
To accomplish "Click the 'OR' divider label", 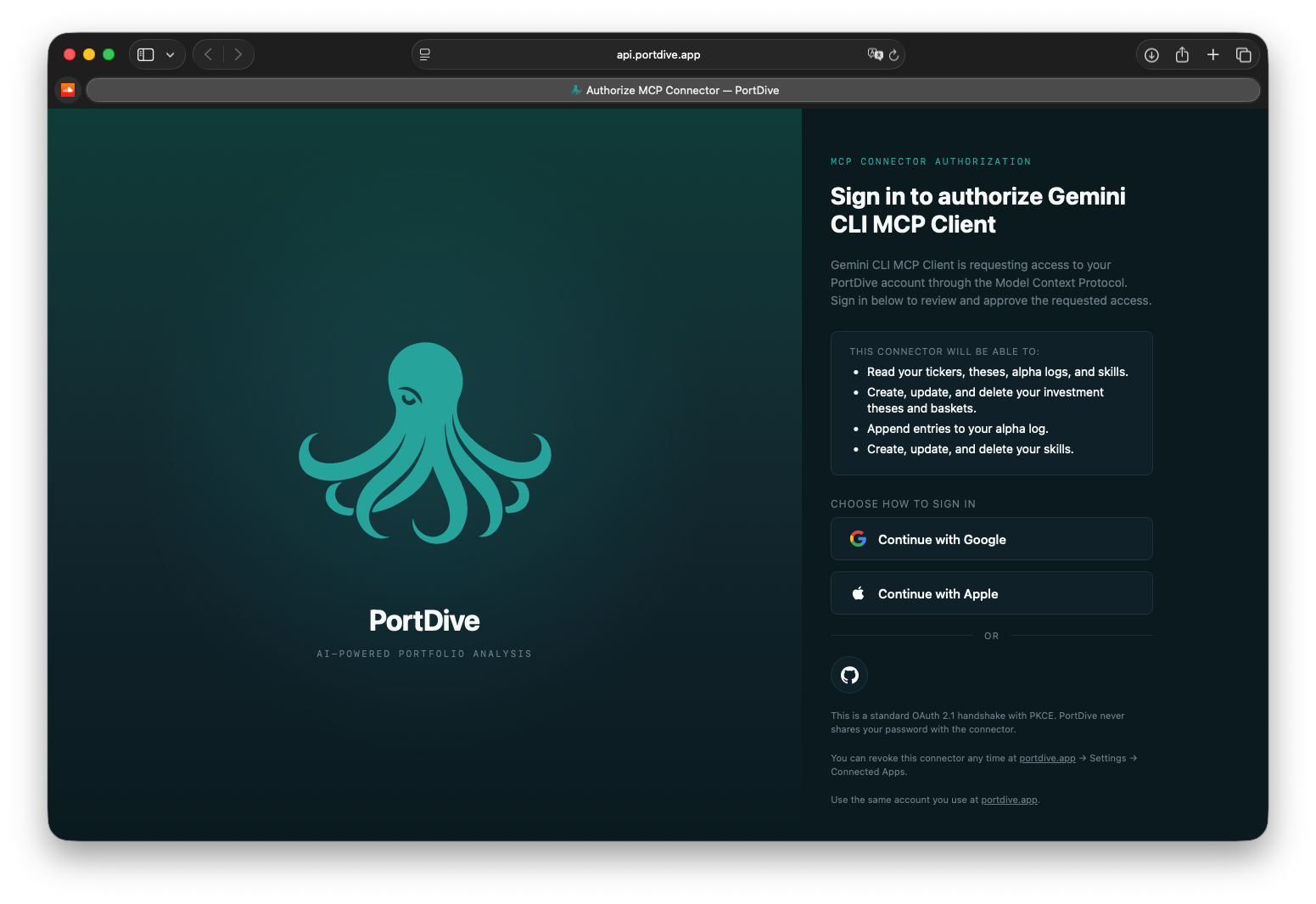I will click(991, 636).
